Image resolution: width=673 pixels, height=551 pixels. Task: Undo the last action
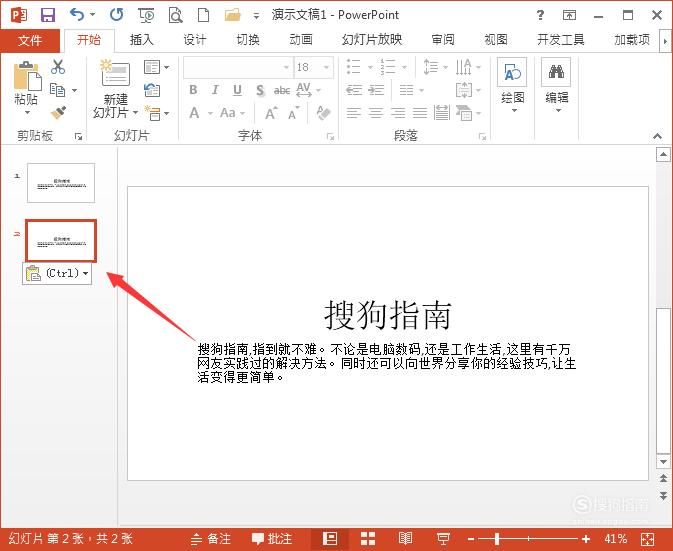77,15
